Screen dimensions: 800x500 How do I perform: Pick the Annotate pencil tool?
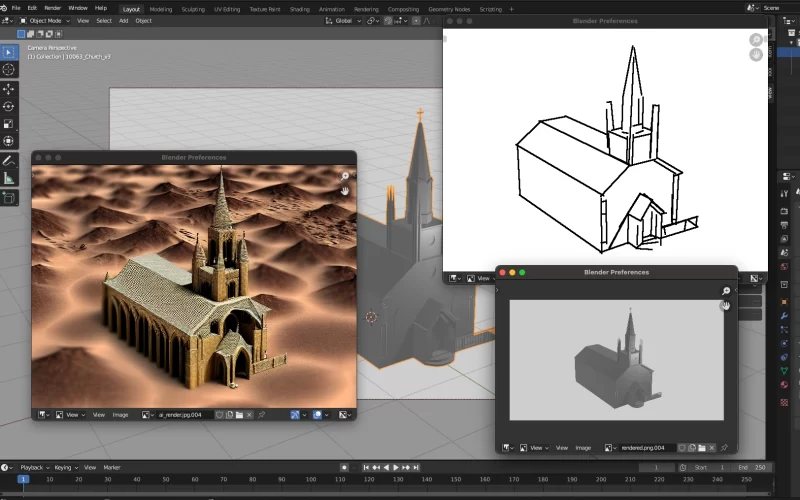tap(9, 160)
